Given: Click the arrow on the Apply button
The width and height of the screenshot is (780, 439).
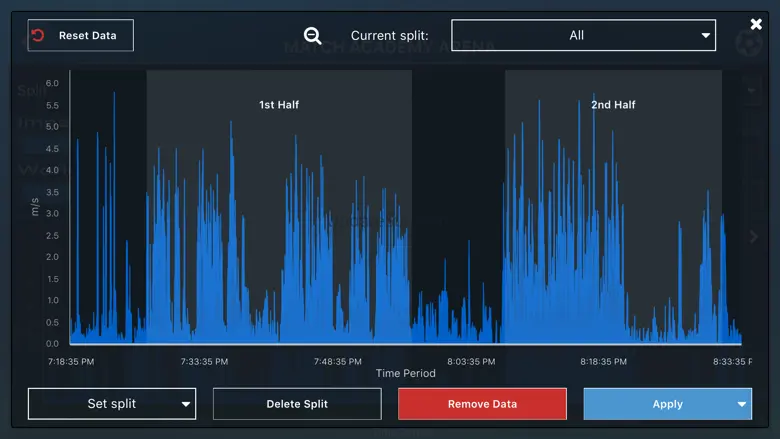Looking at the screenshot, I should [741, 404].
